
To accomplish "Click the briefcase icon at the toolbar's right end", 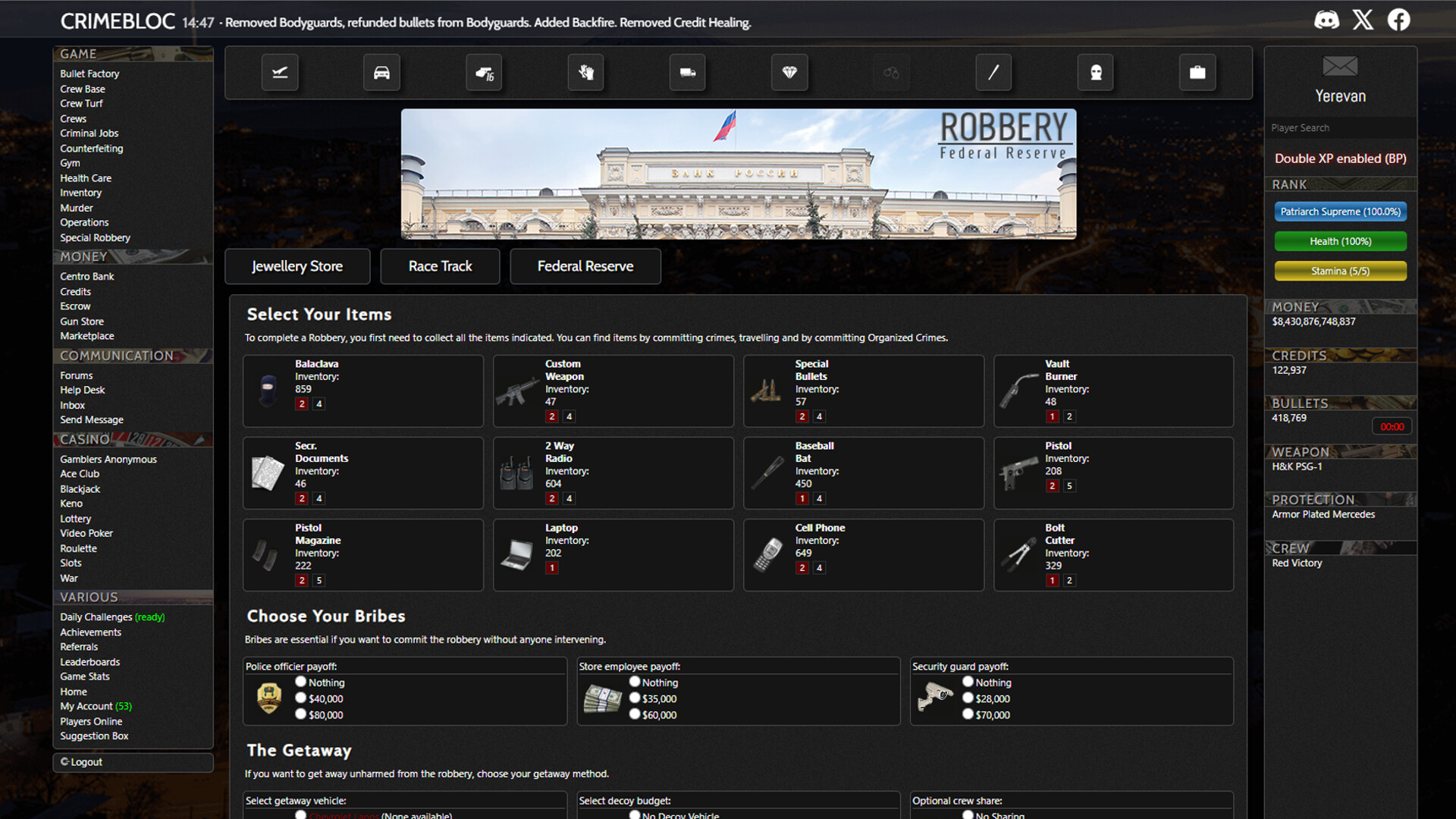I will click(x=1197, y=72).
